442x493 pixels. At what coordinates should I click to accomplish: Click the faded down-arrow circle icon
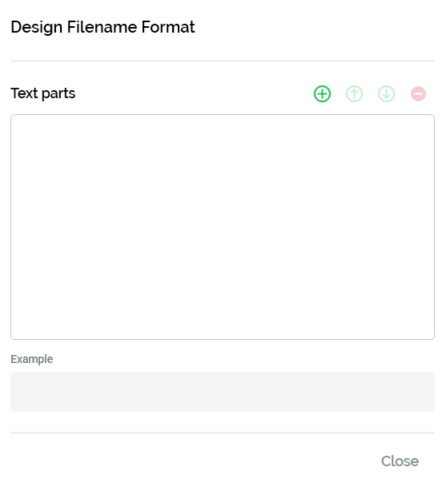pos(386,94)
